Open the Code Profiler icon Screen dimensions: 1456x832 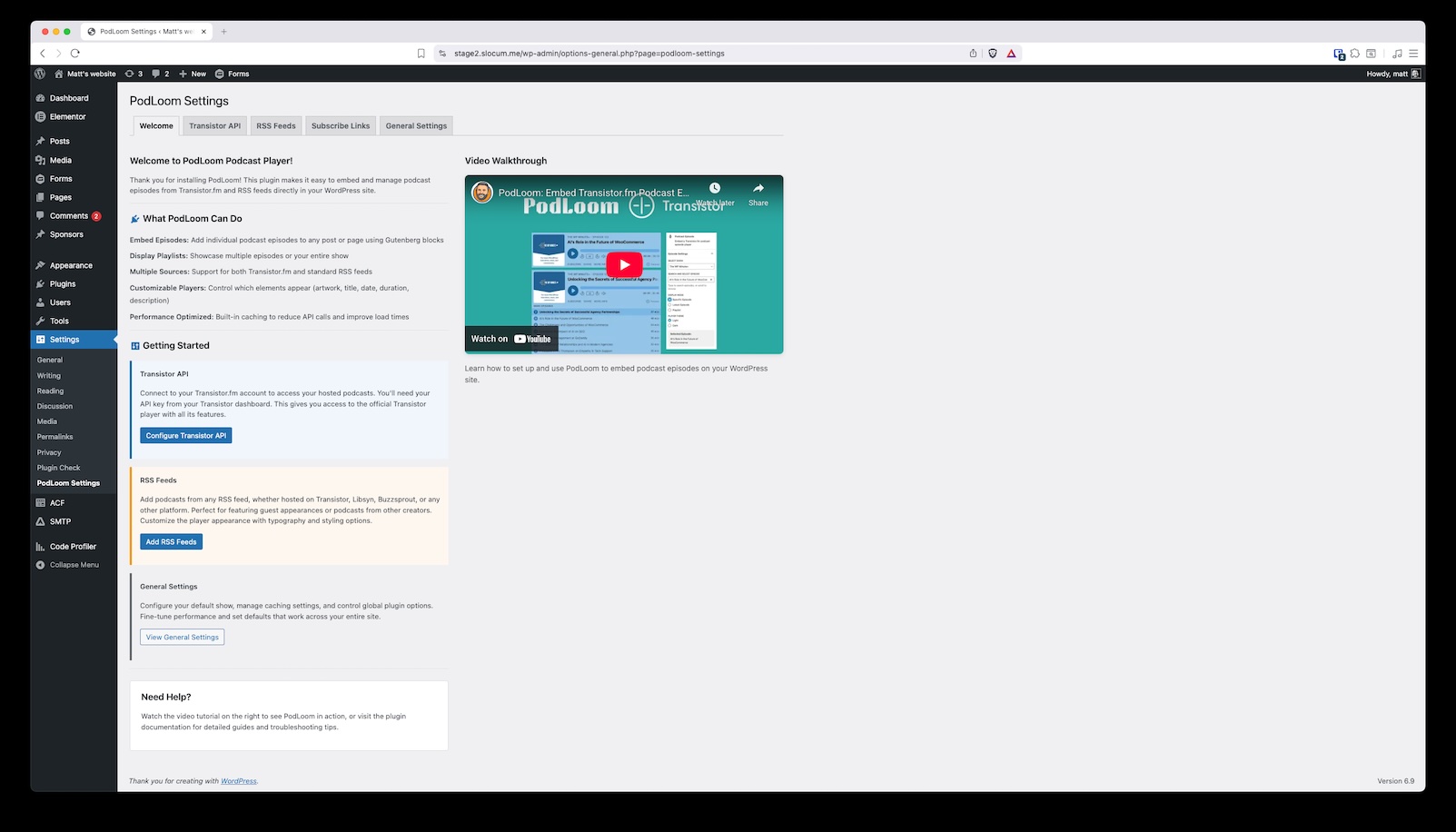point(41,546)
